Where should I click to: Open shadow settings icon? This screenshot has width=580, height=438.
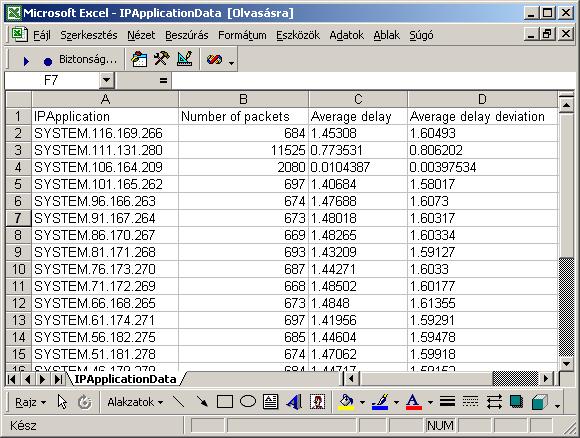(516, 402)
